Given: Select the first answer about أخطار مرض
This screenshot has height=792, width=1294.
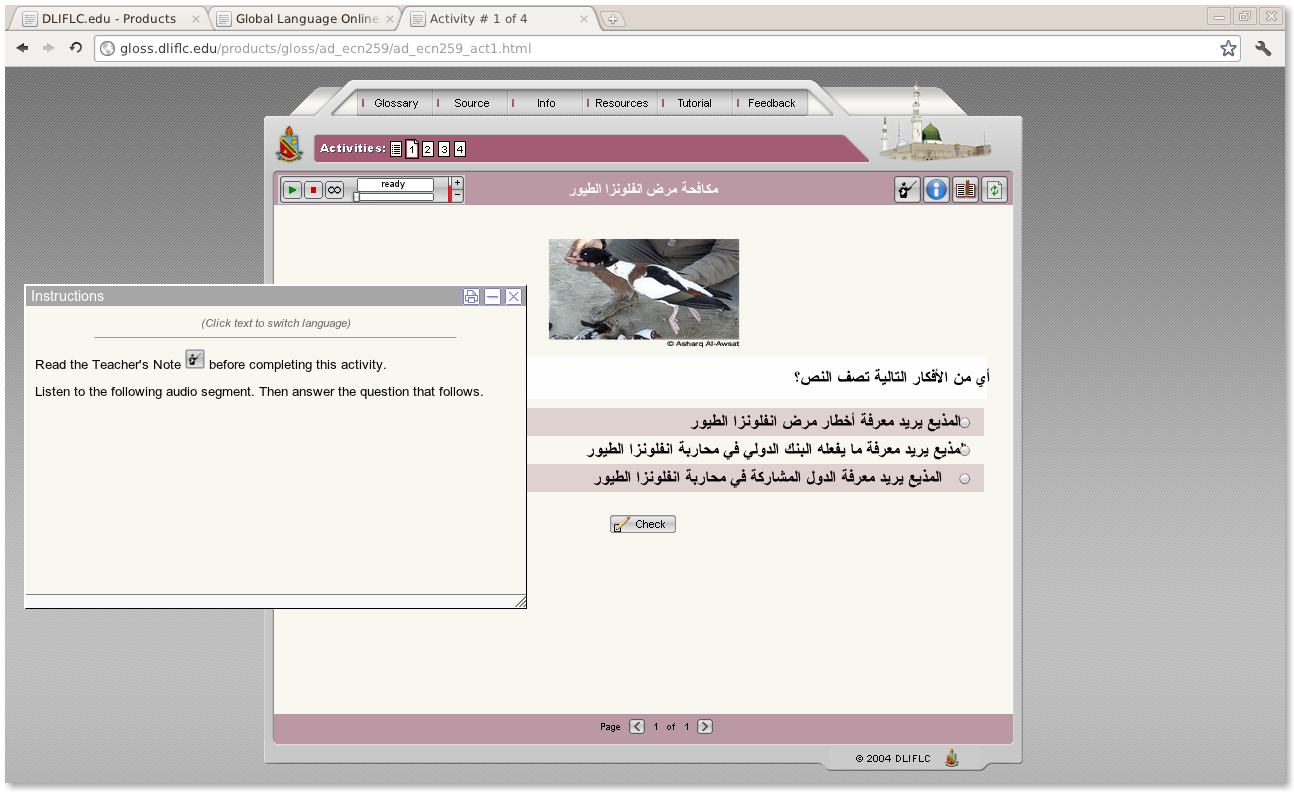Looking at the screenshot, I should tap(965, 423).
